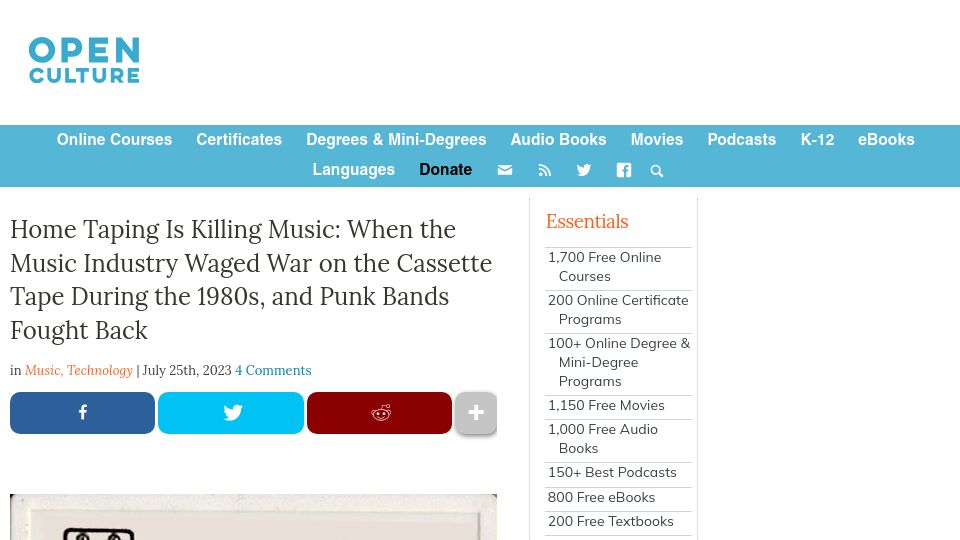
Task: Go to Certificates menu item
Action: (239, 140)
